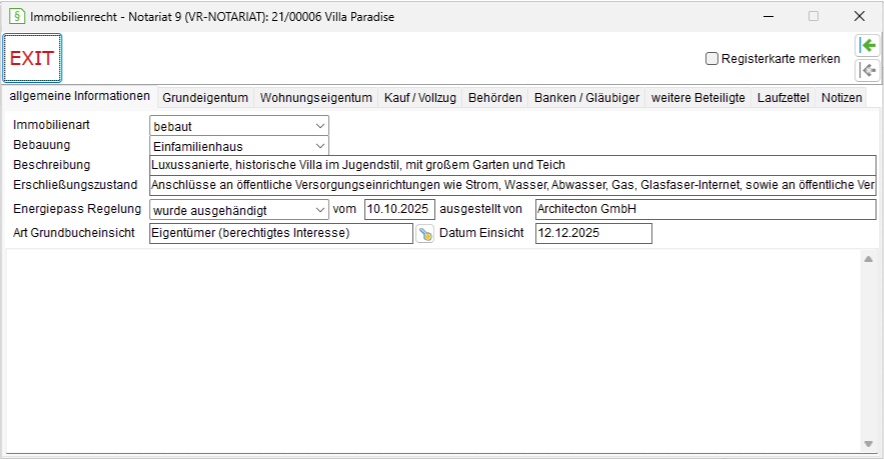The image size is (884, 459).
Task: Minimize the Immobilienrecht window
Action: pyautogui.click(x=768, y=16)
